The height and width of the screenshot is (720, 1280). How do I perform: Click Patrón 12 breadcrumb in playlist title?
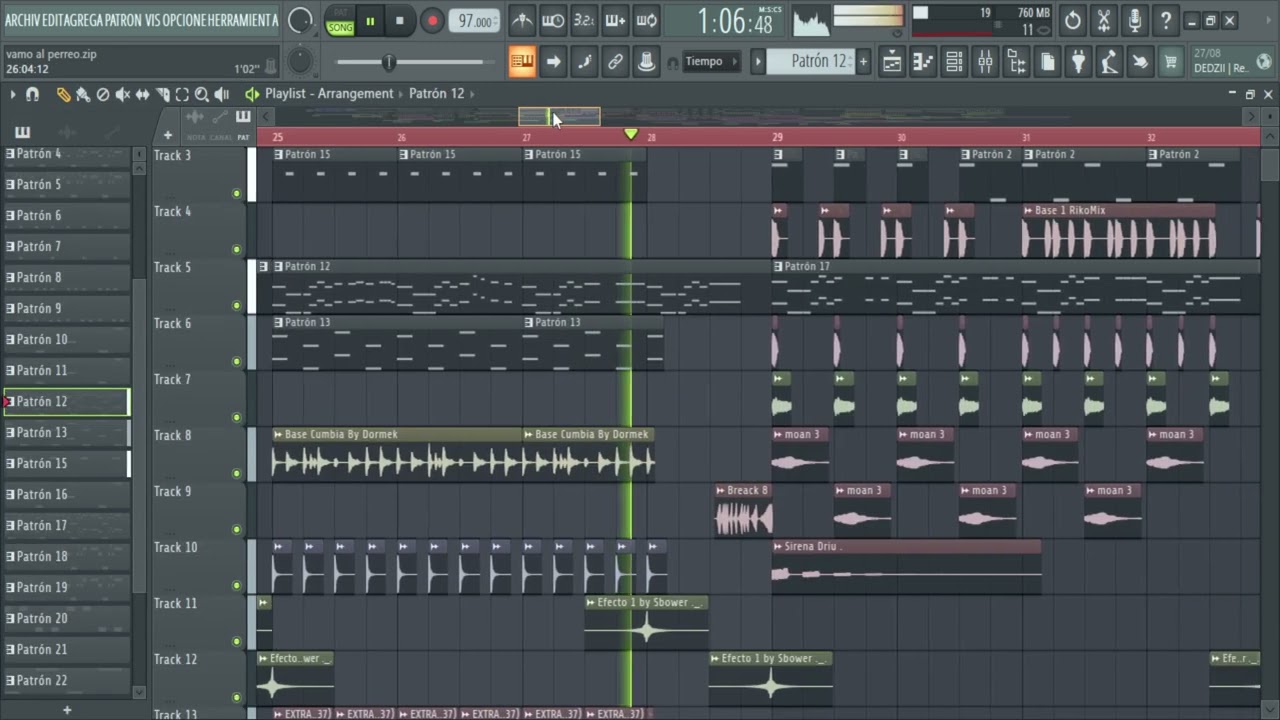point(437,93)
